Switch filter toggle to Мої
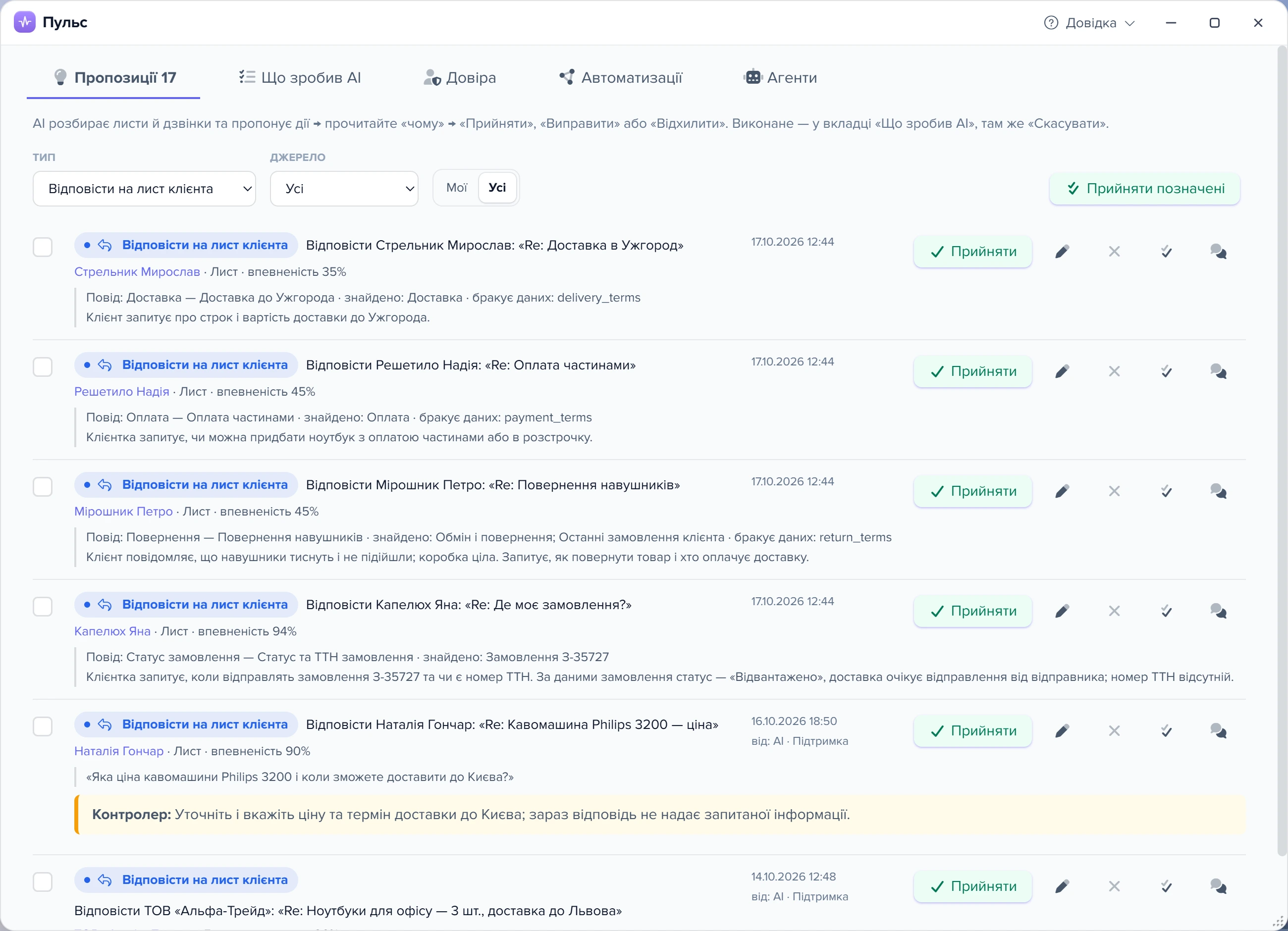The height and width of the screenshot is (931, 1288). (457, 187)
